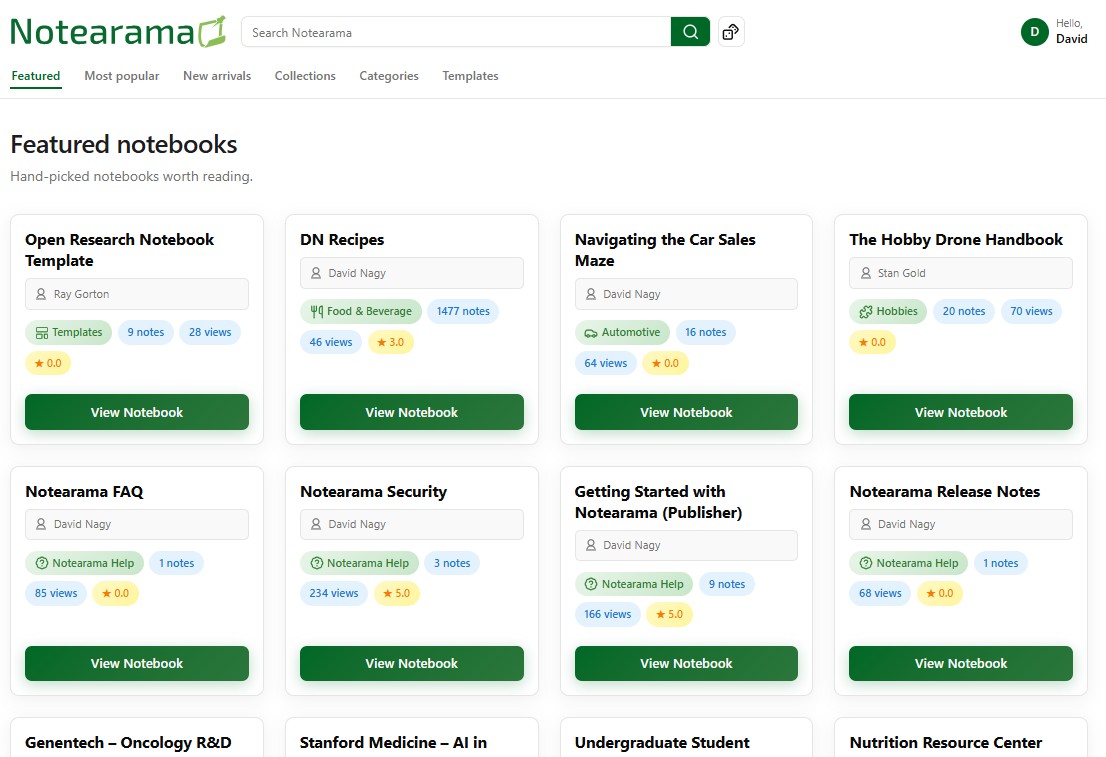This screenshot has width=1106, height=757.
Task: Click the 1477 notes badge
Action: pyautogui.click(x=463, y=311)
